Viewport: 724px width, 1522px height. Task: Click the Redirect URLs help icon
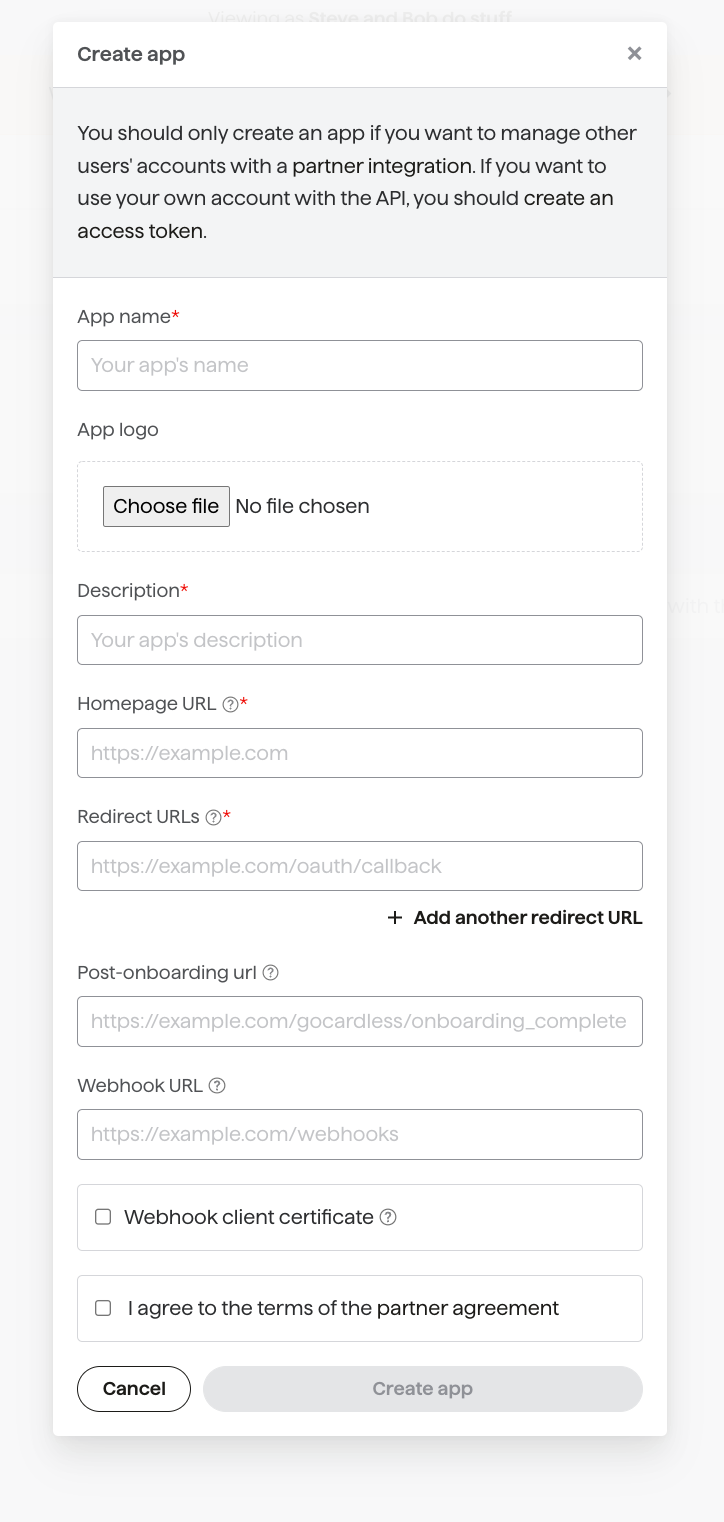(213, 817)
